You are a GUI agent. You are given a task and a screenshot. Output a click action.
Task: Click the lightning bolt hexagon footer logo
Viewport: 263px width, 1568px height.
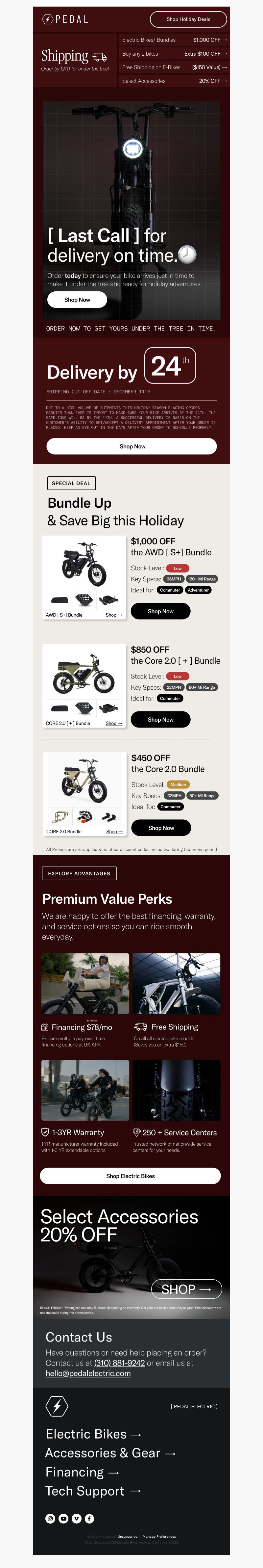(57, 1406)
